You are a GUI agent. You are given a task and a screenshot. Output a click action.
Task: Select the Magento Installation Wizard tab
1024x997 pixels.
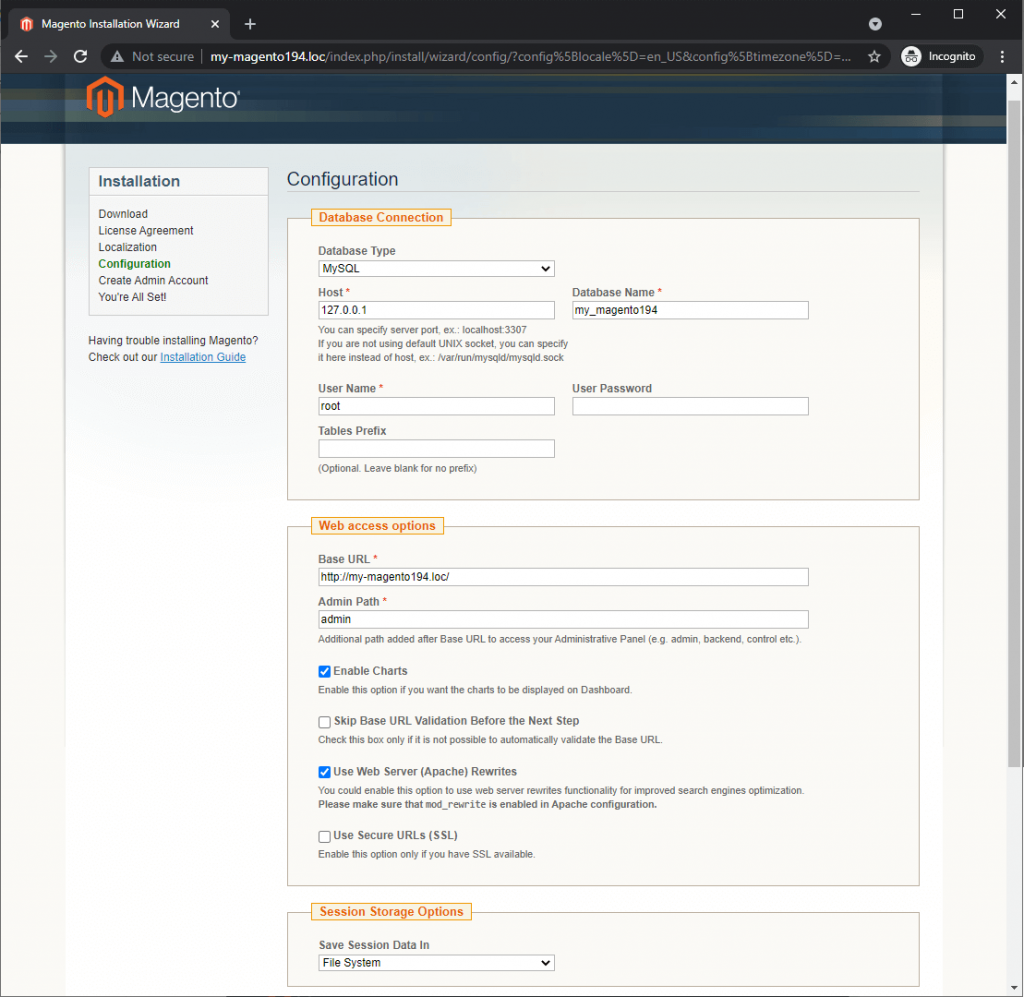[x=110, y=24]
